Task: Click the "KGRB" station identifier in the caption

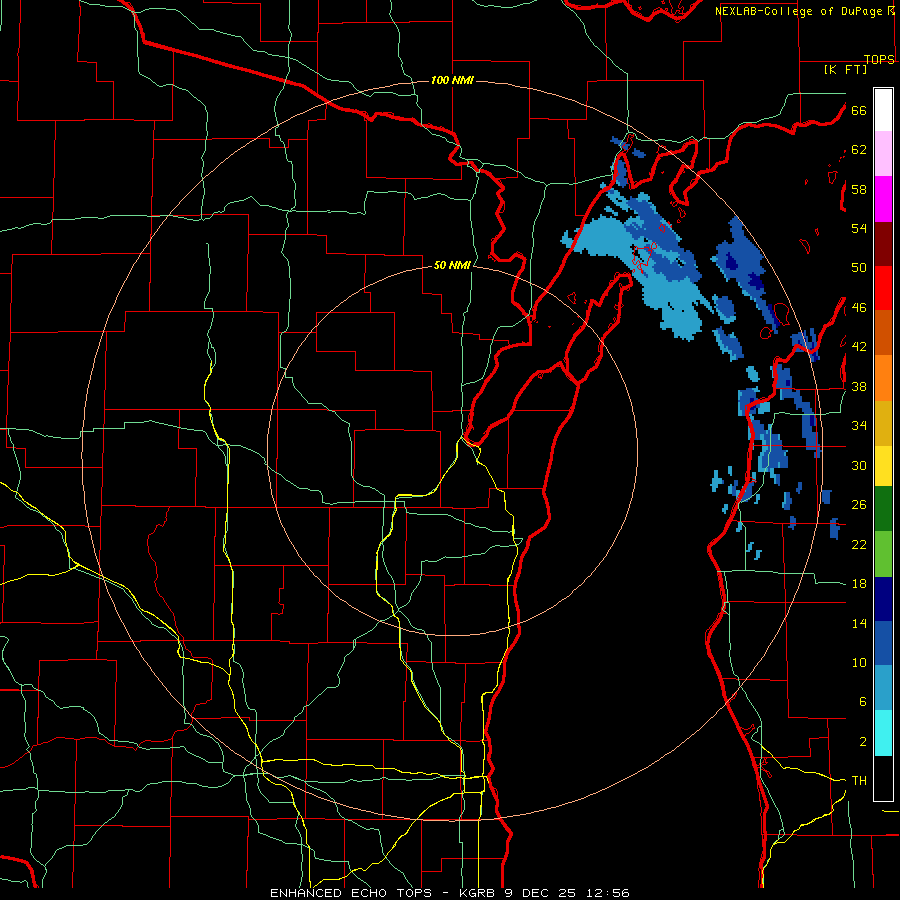Action: pyautogui.click(x=479, y=893)
